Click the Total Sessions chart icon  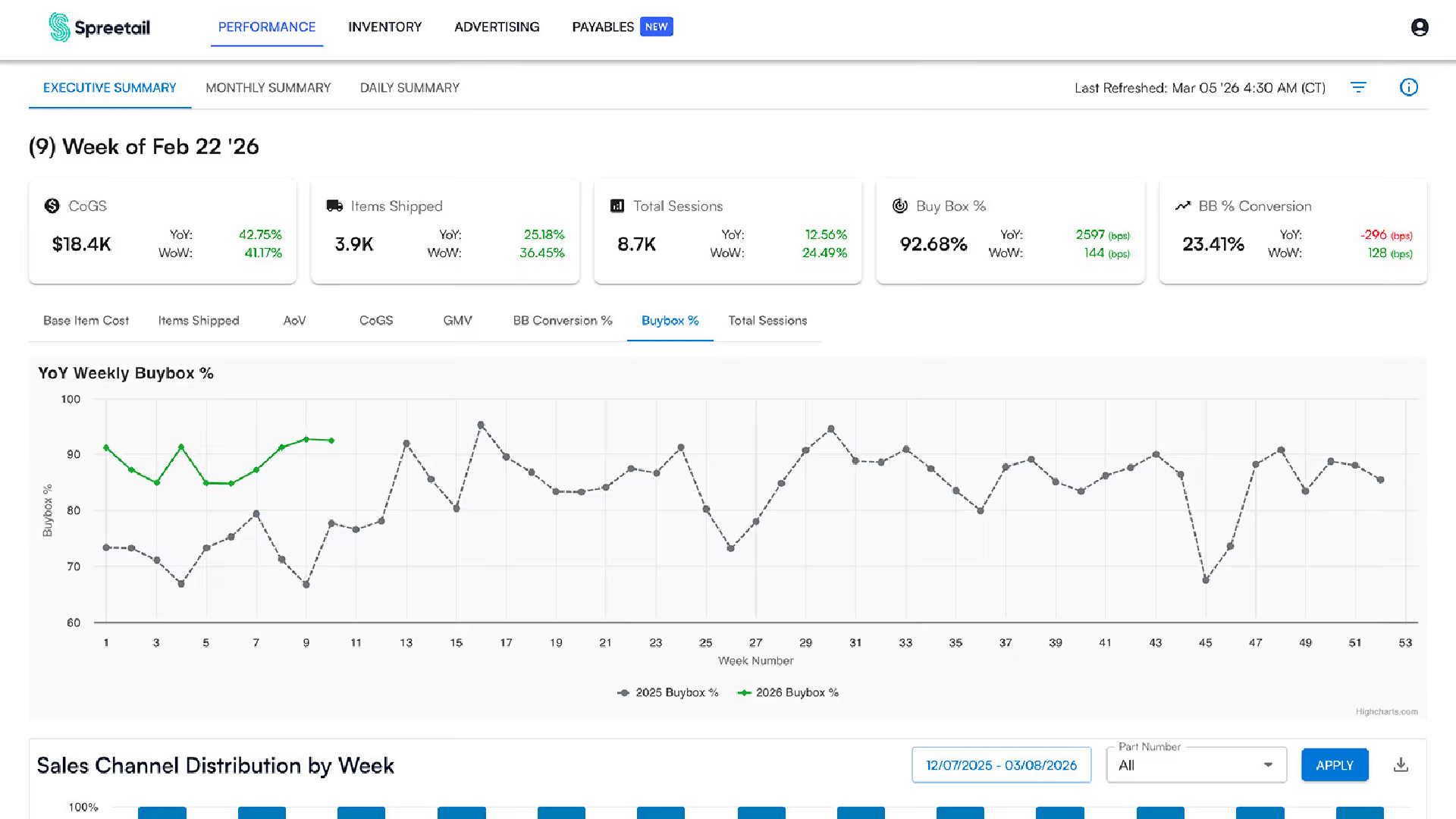(617, 206)
